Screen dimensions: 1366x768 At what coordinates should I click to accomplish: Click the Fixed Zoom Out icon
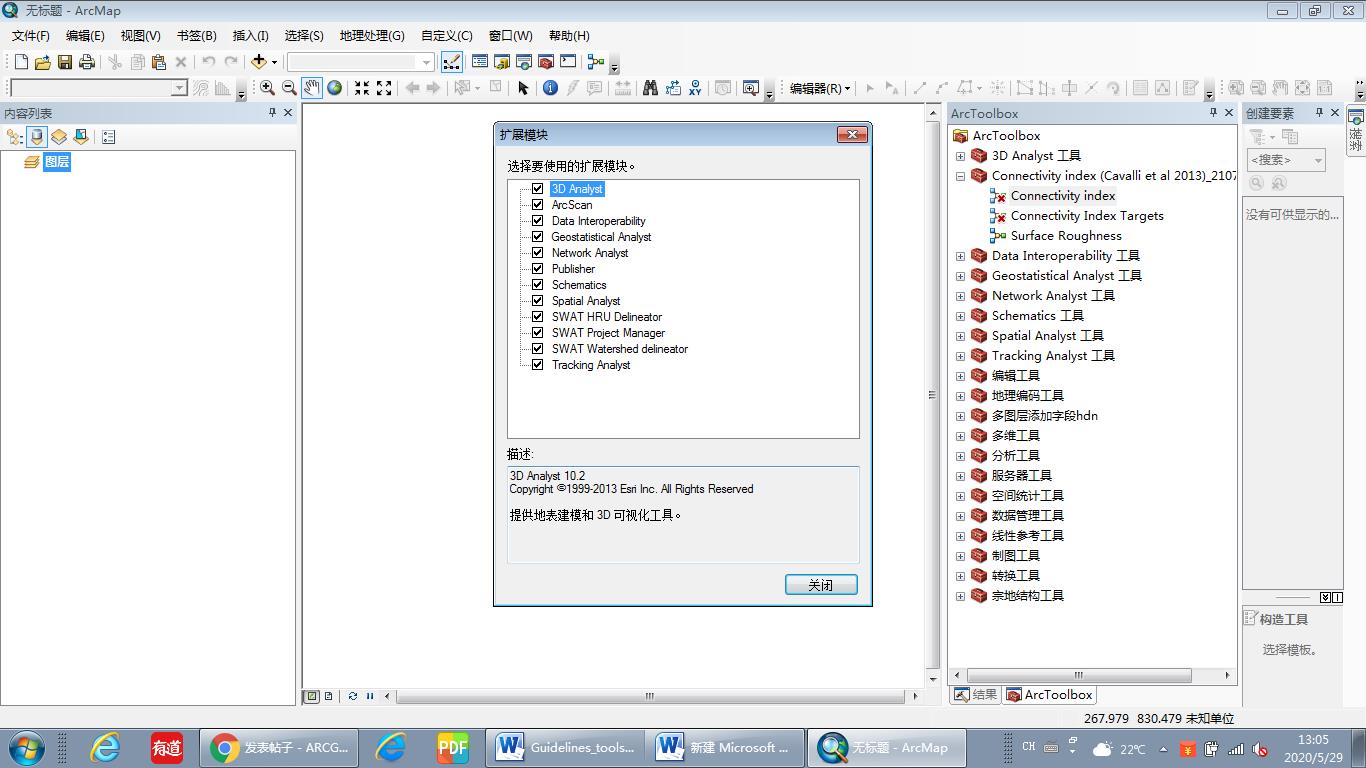click(384, 88)
